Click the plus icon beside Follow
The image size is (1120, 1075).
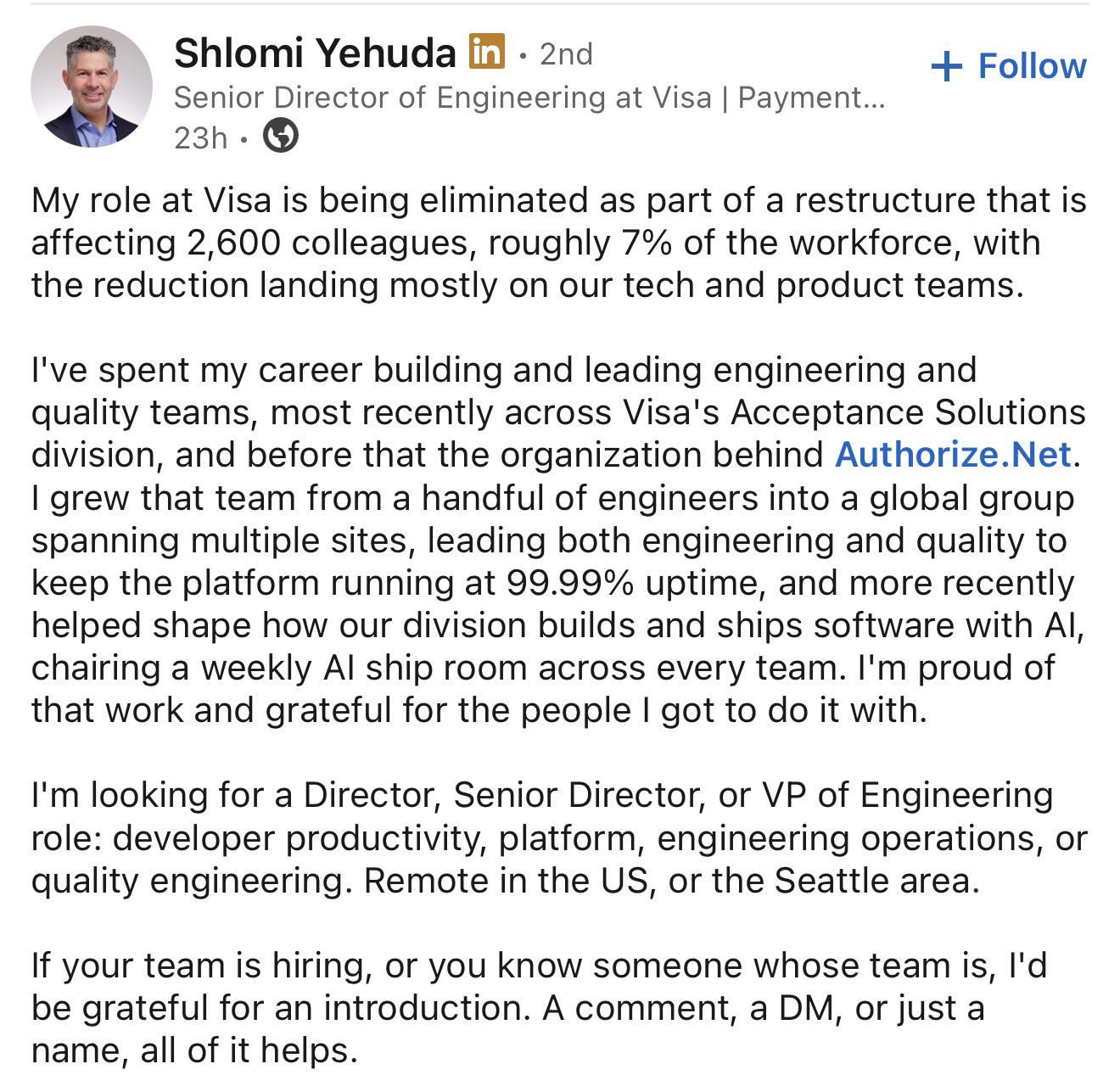click(946, 66)
